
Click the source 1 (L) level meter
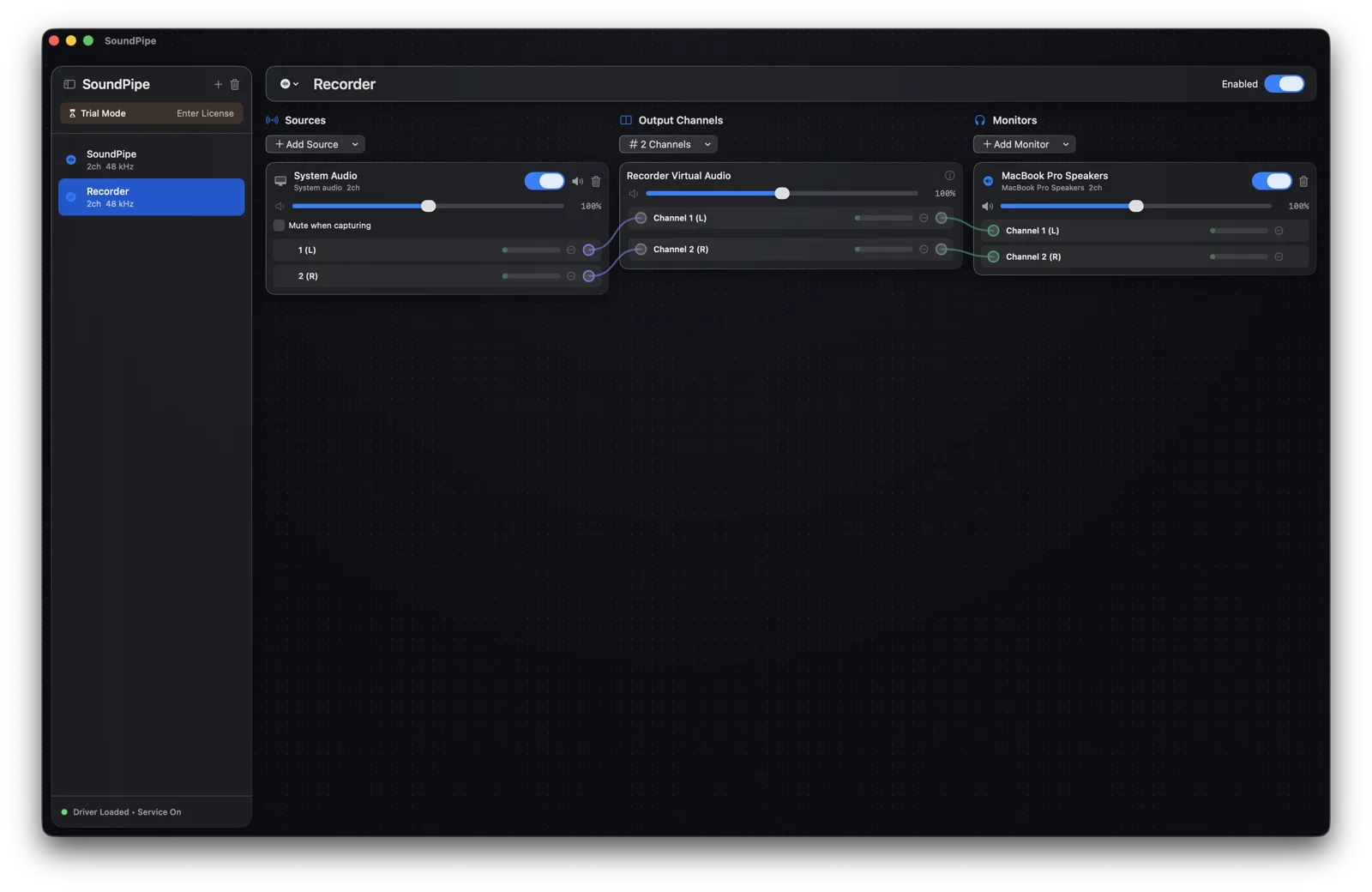tap(532, 250)
